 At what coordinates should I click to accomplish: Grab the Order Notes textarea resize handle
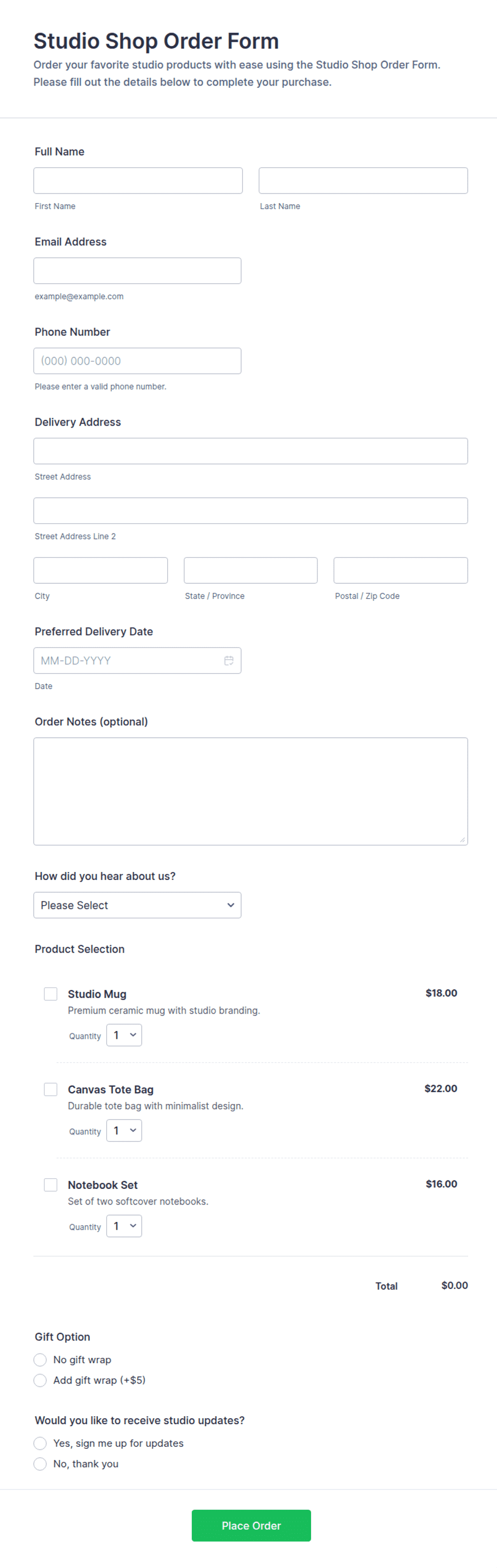(462, 840)
